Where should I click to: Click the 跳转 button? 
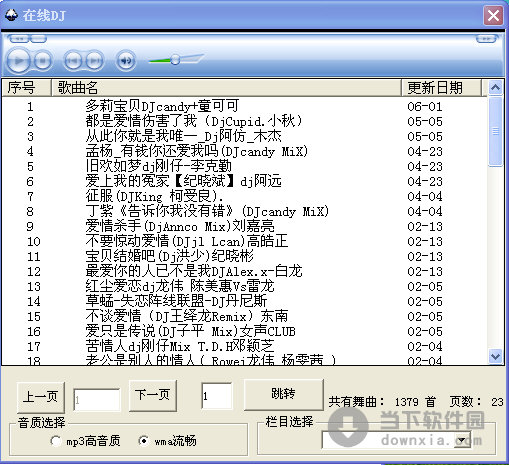click(x=283, y=394)
